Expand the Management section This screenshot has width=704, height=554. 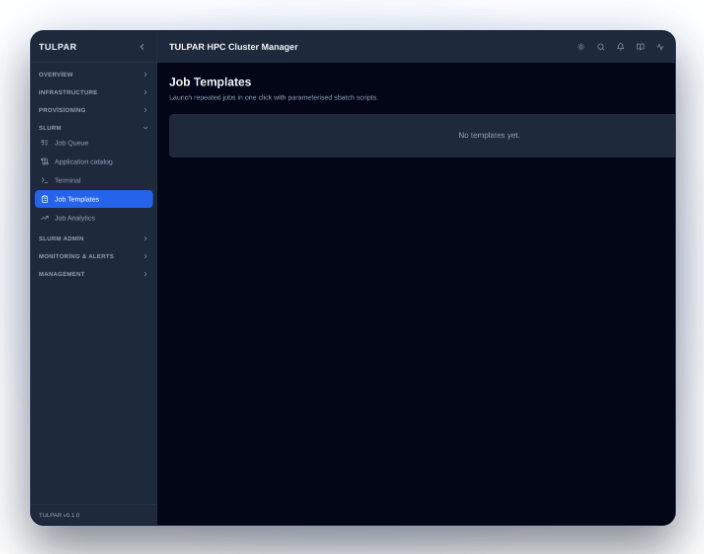[93, 274]
